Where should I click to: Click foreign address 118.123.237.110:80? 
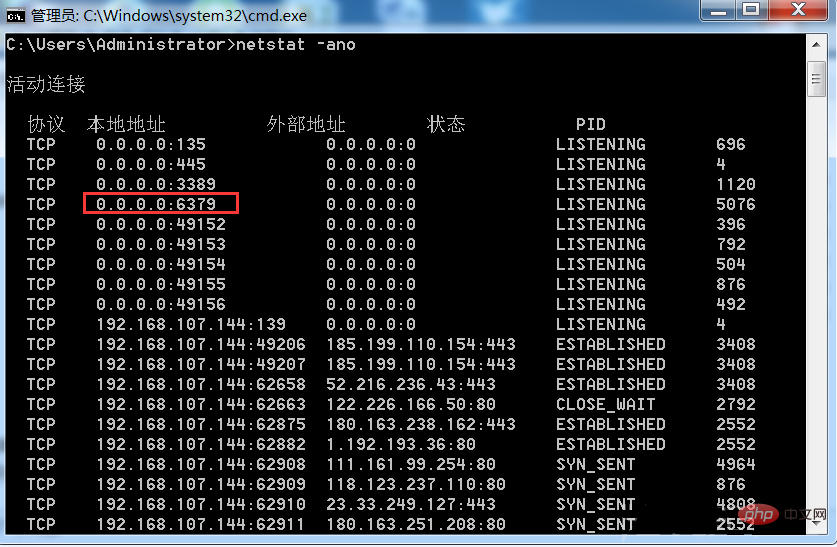416,484
